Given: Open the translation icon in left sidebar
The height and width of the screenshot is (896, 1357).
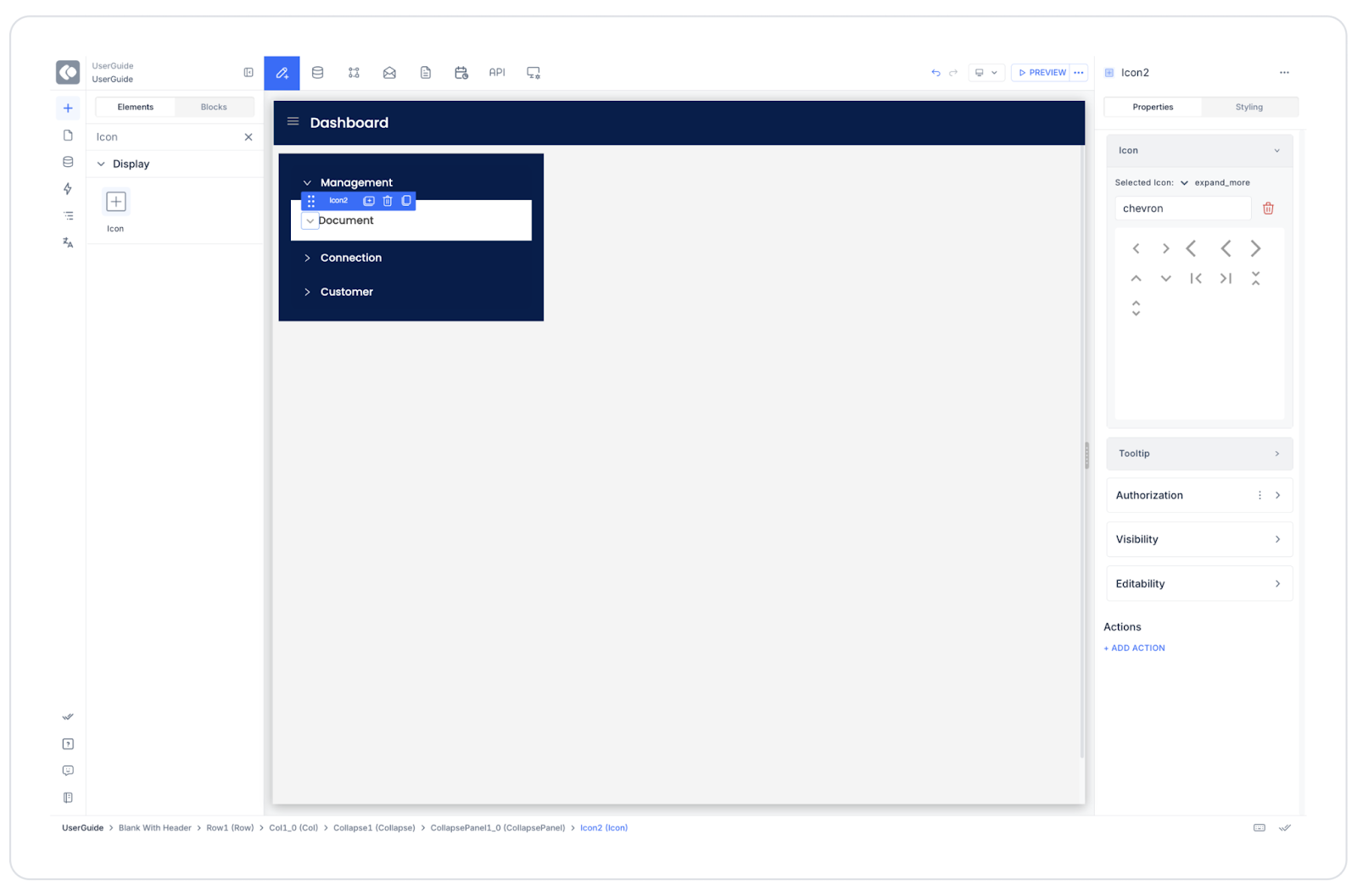Looking at the screenshot, I should (68, 242).
